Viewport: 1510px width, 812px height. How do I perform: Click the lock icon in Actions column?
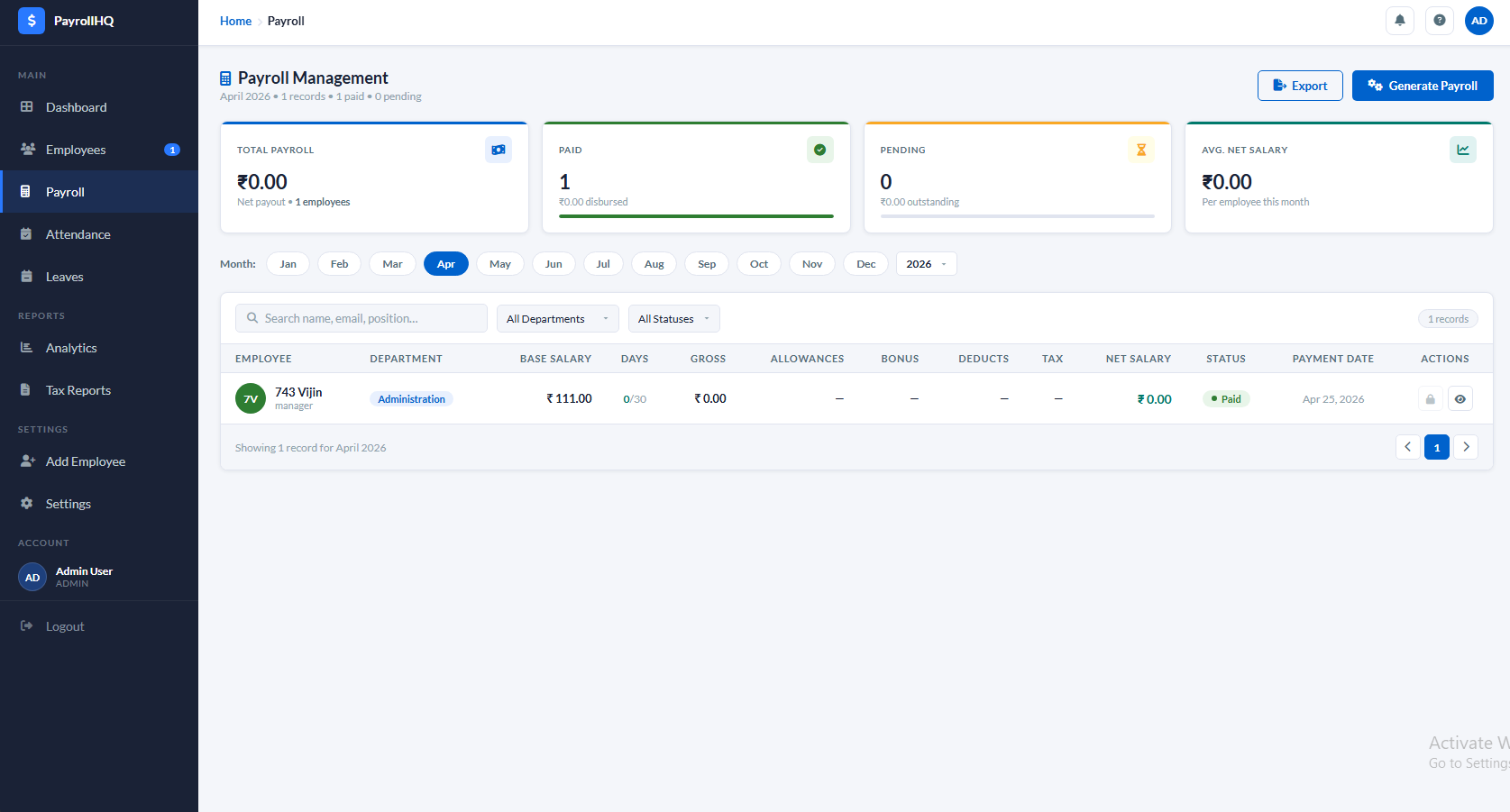point(1430,399)
